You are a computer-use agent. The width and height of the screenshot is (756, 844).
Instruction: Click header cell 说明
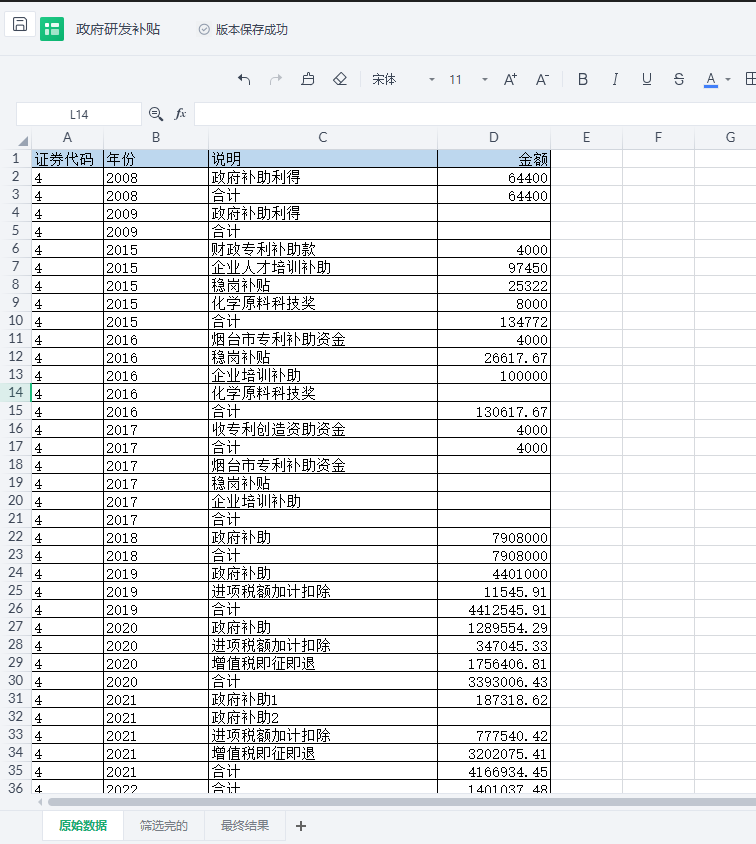coord(323,159)
